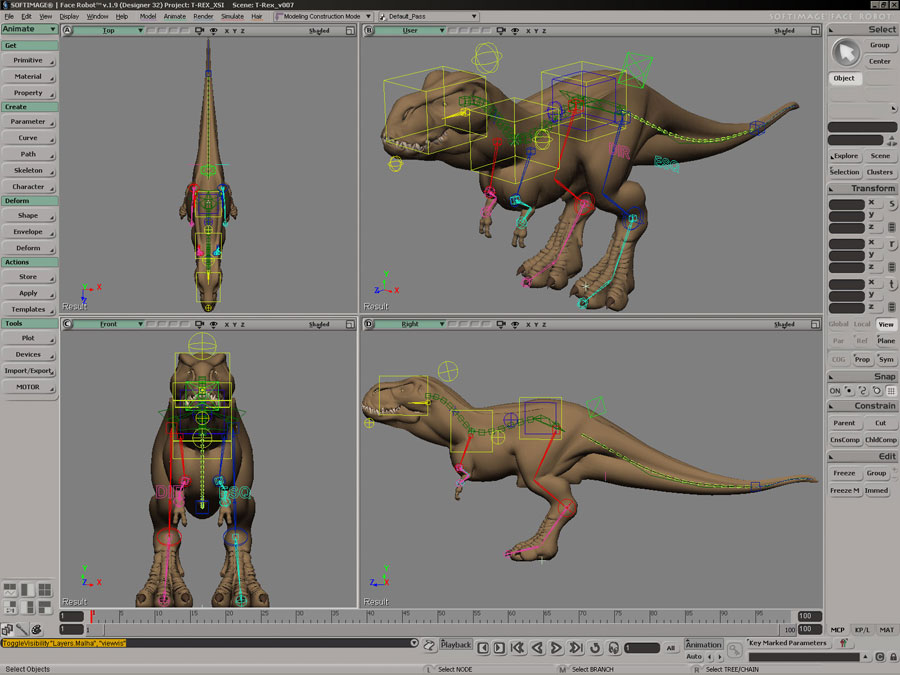Toggle the playback loop icon
900x675 pixels.
[x=595, y=648]
